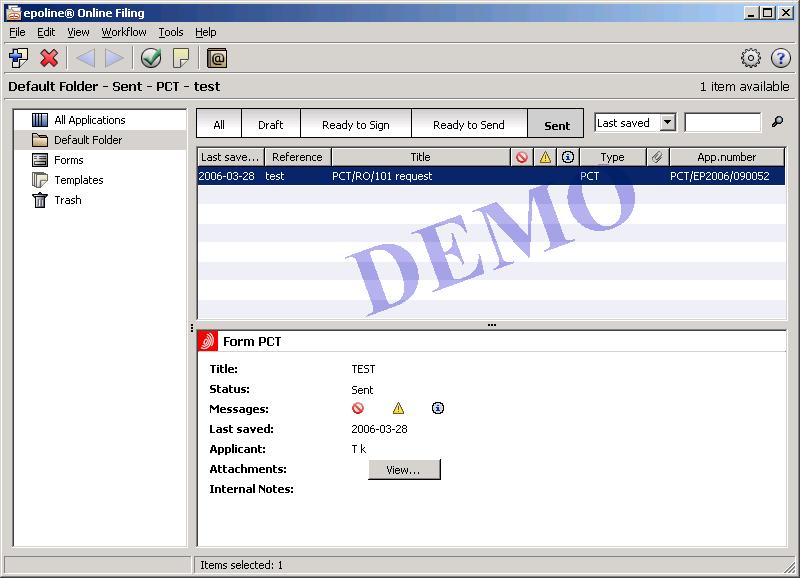This screenshot has height=578, width=800.
Task: Click the '1 item available' label
Action: point(744,87)
